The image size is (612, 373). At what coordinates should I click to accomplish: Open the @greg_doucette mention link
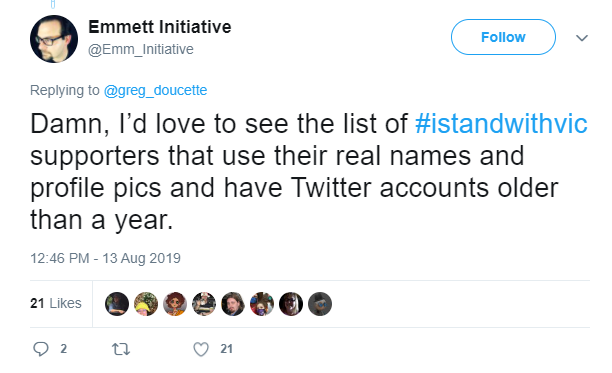point(155,90)
